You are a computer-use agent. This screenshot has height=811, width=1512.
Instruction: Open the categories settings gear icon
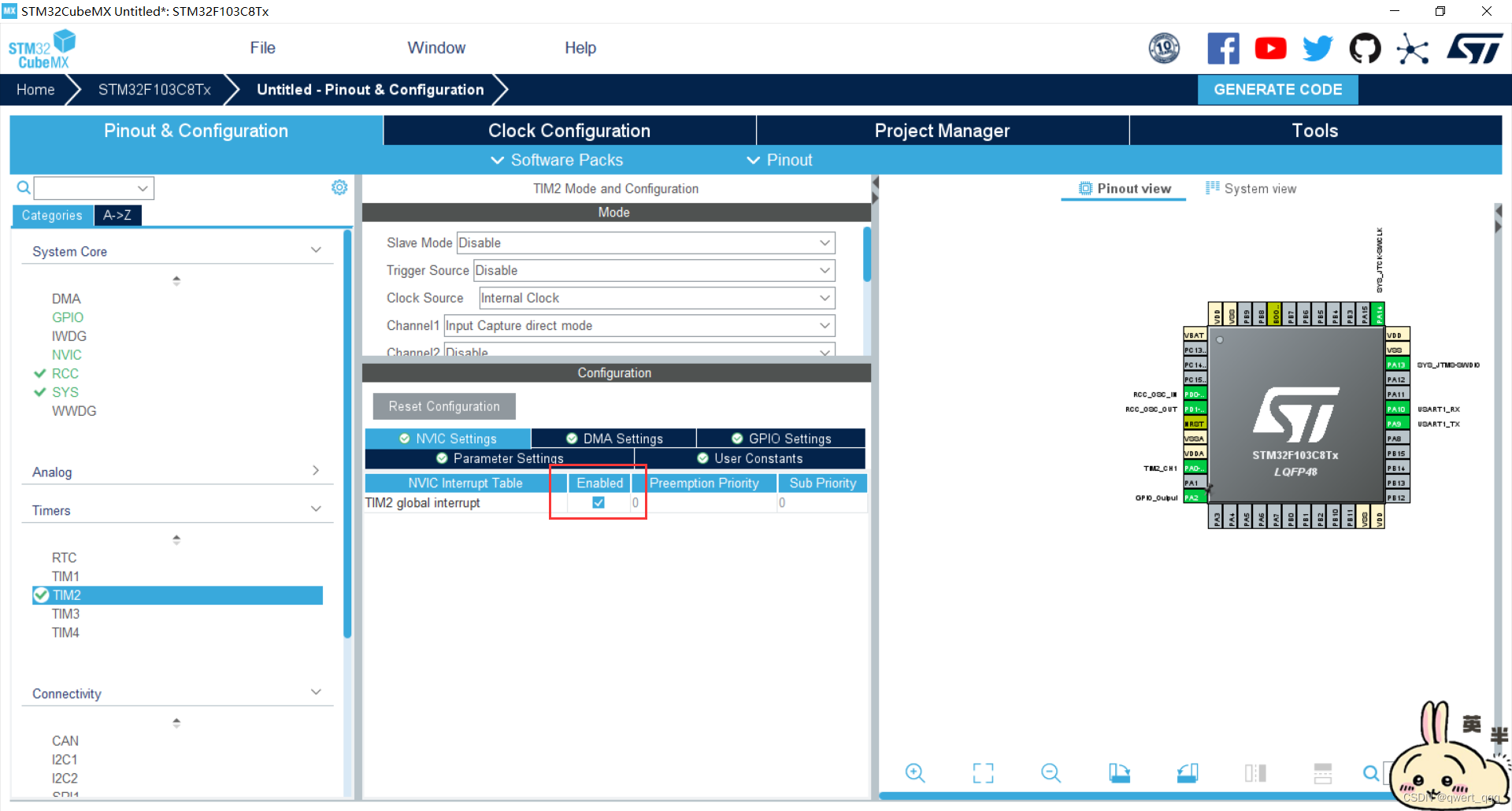point(339,187)
